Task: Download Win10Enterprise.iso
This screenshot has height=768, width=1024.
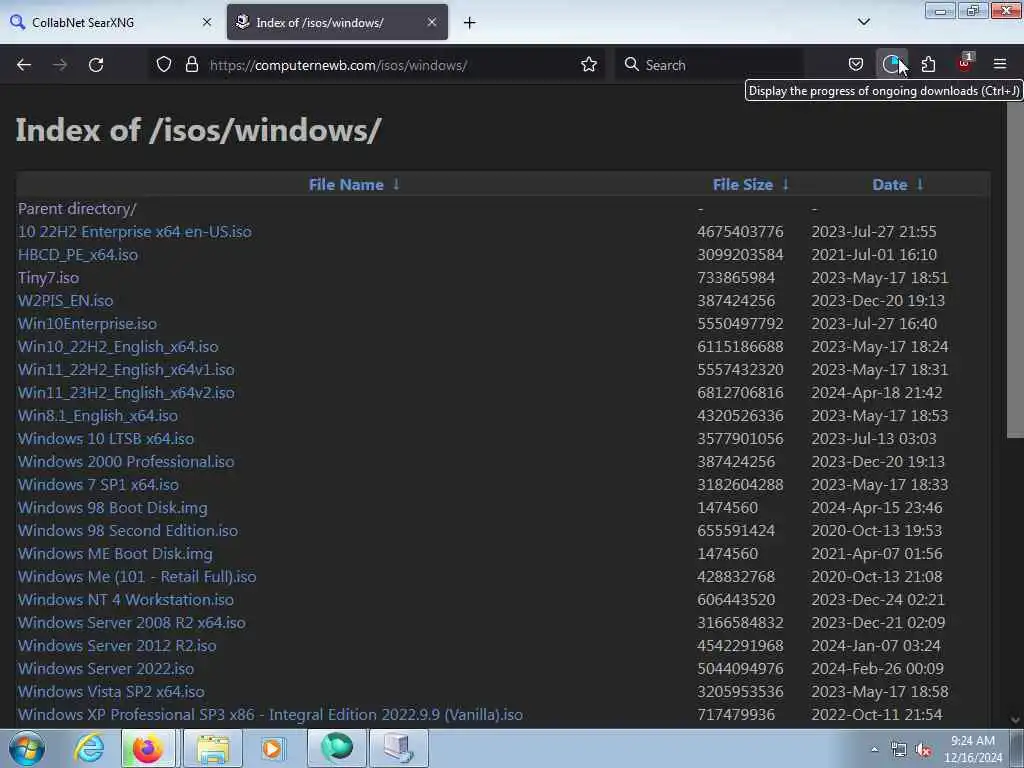Action: (88, 324)
